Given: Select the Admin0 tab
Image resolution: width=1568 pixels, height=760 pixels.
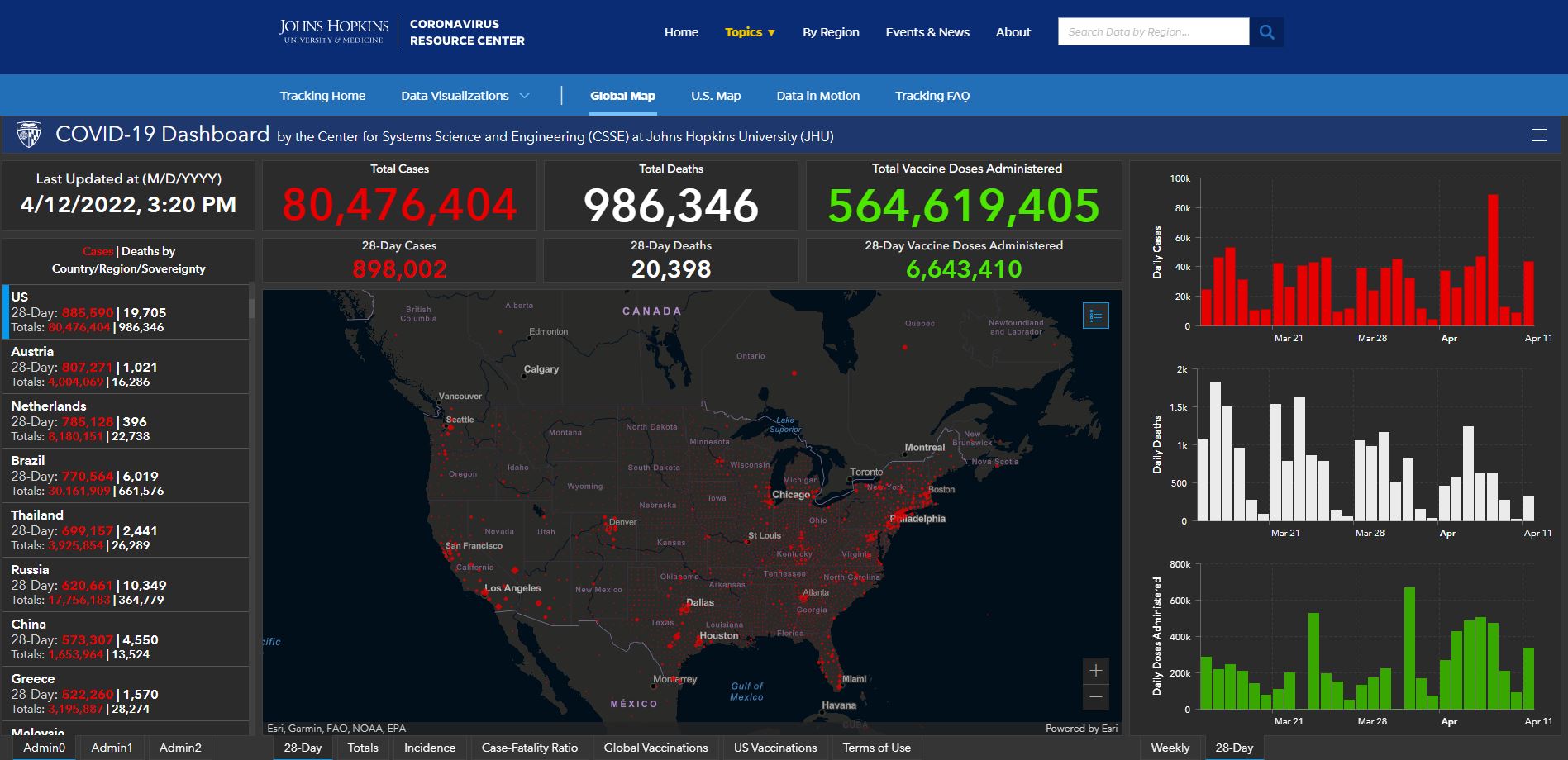Looking at the screenshot, I should (44, 748).
